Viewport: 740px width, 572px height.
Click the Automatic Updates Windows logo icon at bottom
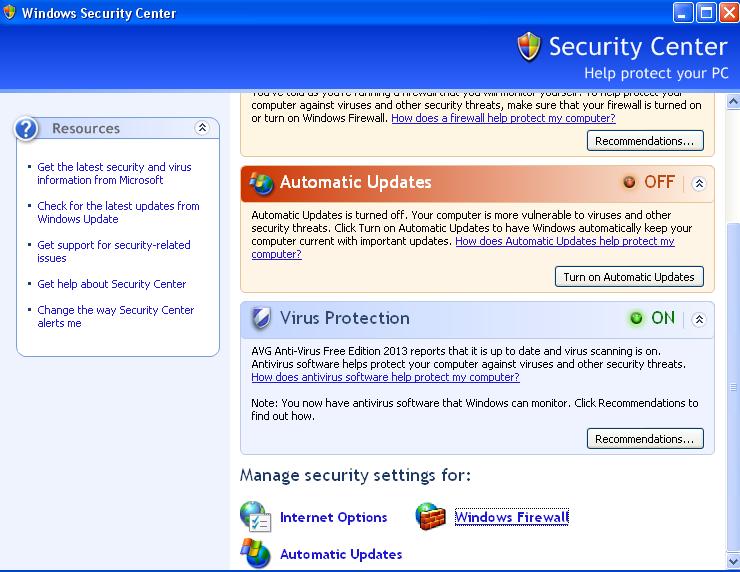(x=256, y=553)
